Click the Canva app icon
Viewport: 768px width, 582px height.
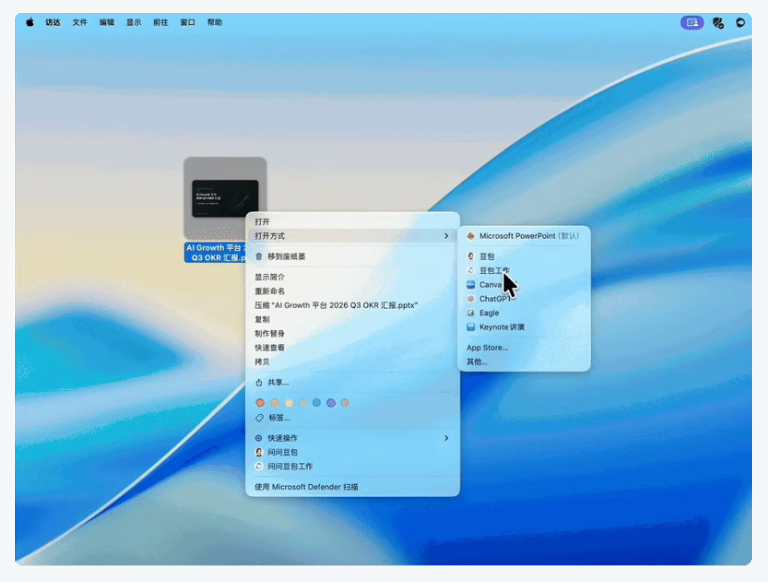coord(471,285)
